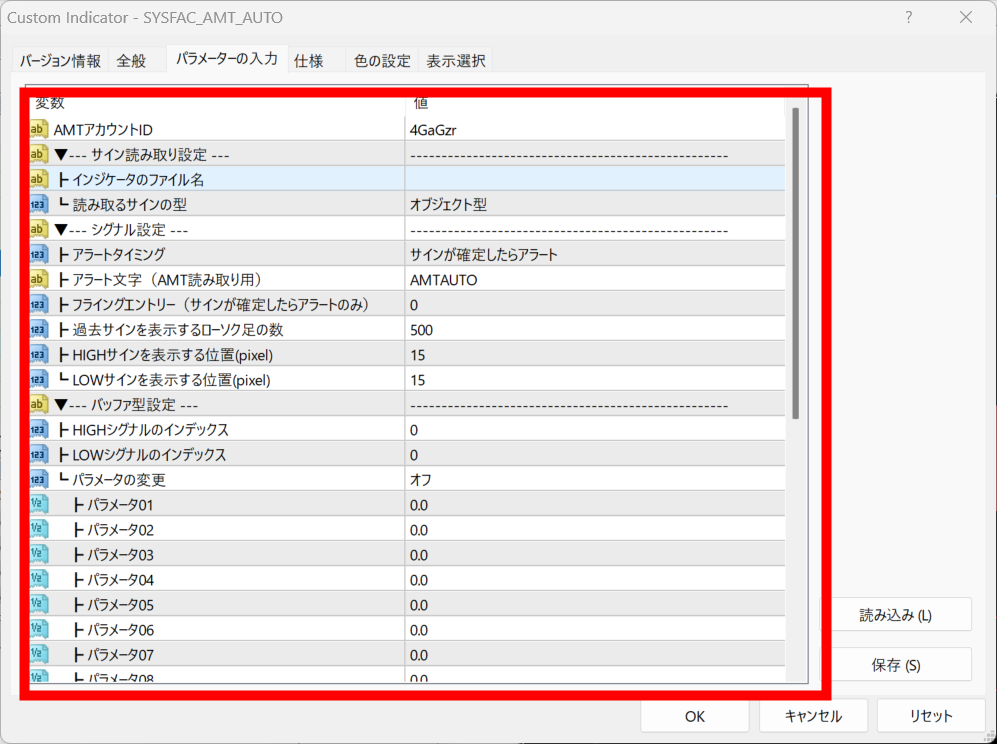997x744 pixels.
Task: Click the double-type icon beside パラメータ05
Action: tap(39, 604)
